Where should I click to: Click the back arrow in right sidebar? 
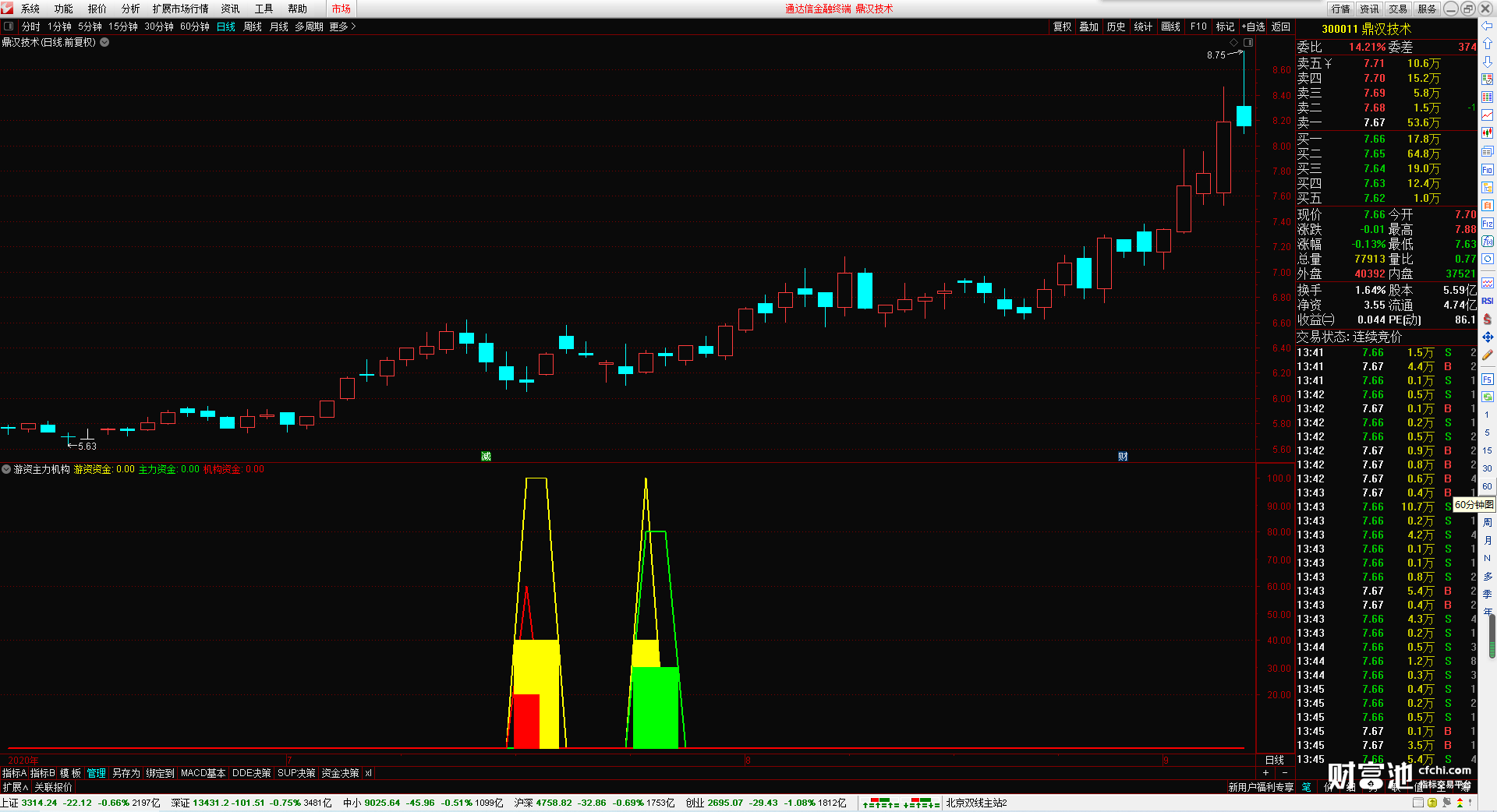(1488, 26)
